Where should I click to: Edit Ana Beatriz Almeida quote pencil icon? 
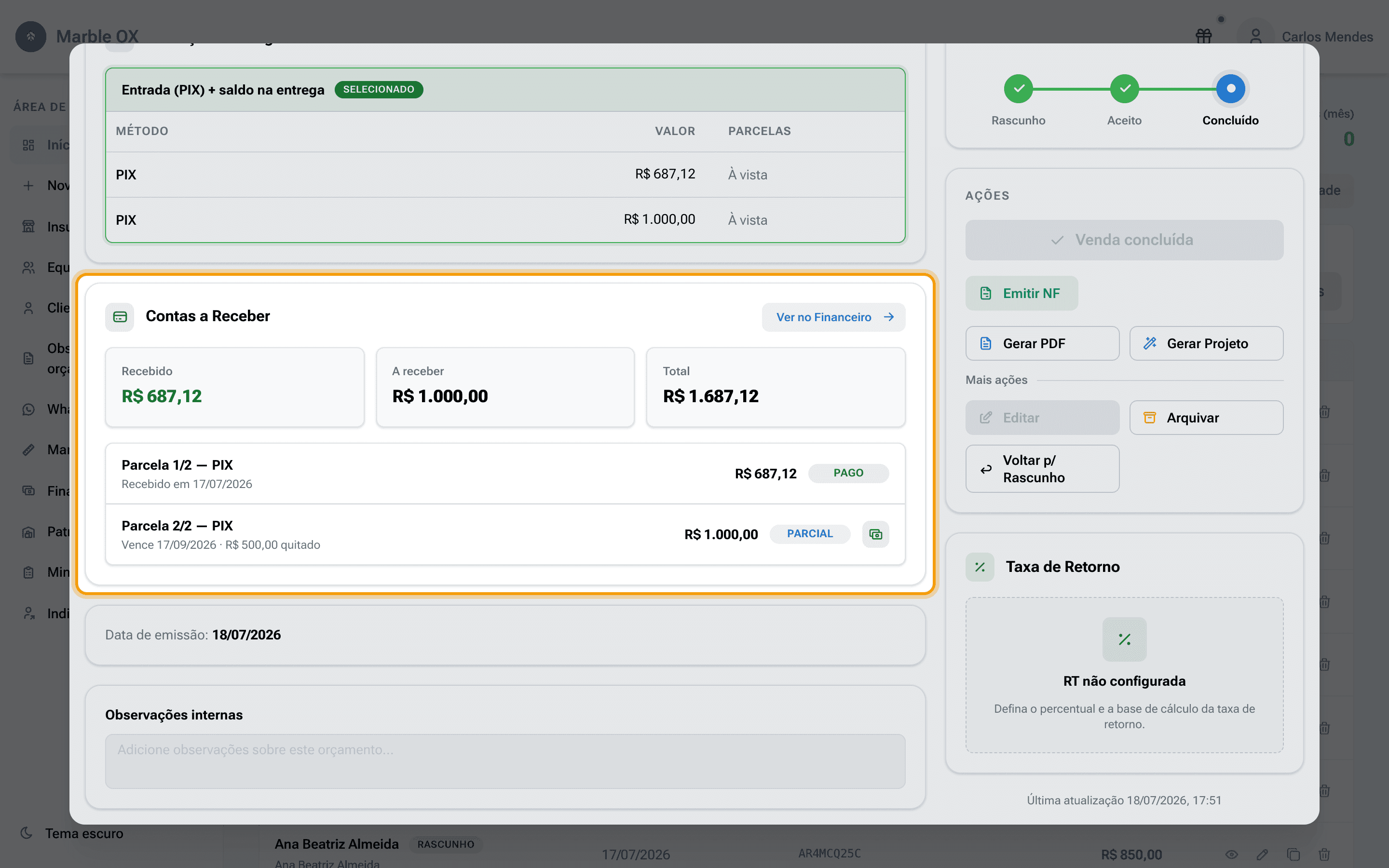click(1262, 854)
